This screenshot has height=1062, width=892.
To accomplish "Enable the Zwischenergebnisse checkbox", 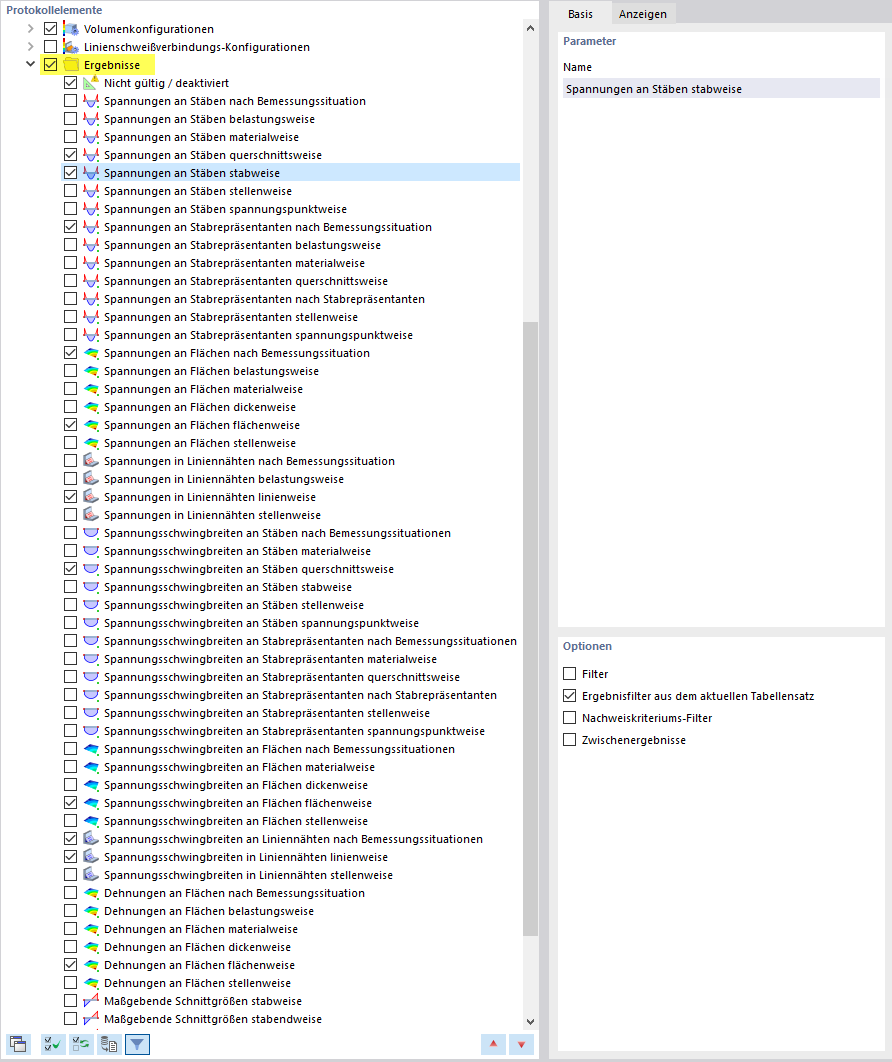I will tap(570, 740).
